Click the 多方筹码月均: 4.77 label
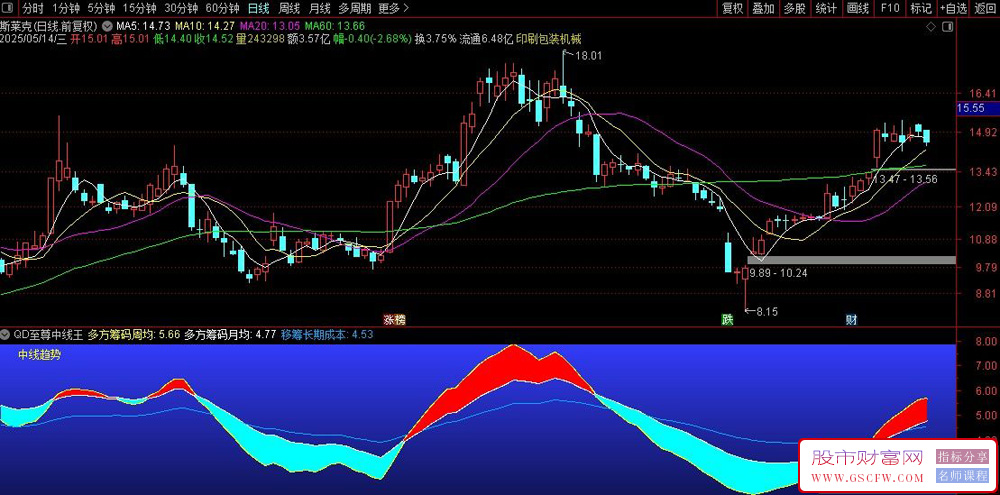This screenshot has height=495, width=1000. tap(230, 334)
